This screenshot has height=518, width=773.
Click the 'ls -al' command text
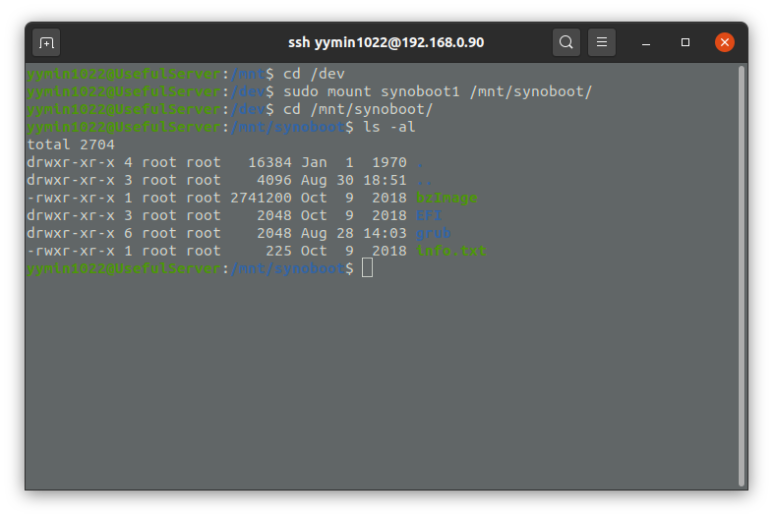[x=389, y=127]
